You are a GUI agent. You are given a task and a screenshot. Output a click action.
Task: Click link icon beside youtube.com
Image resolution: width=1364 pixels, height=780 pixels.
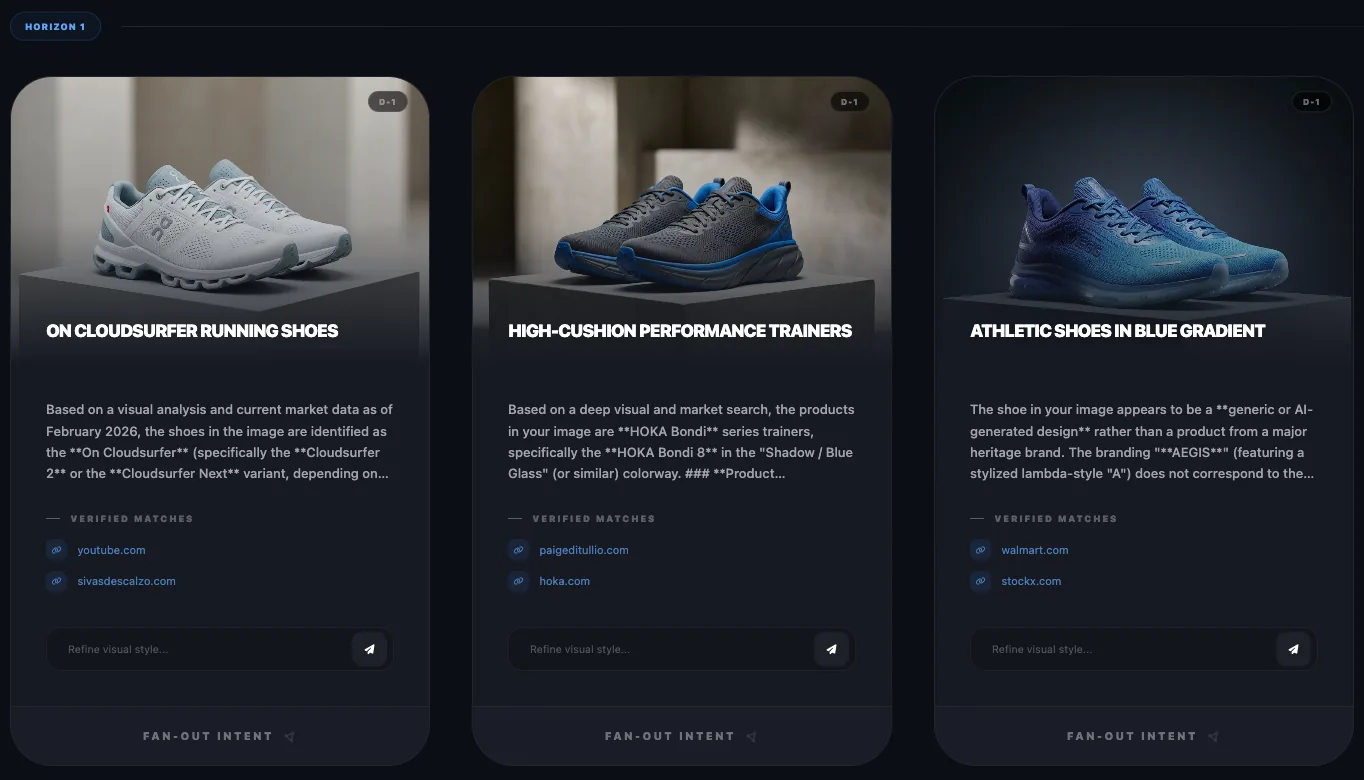coord(56,550)
